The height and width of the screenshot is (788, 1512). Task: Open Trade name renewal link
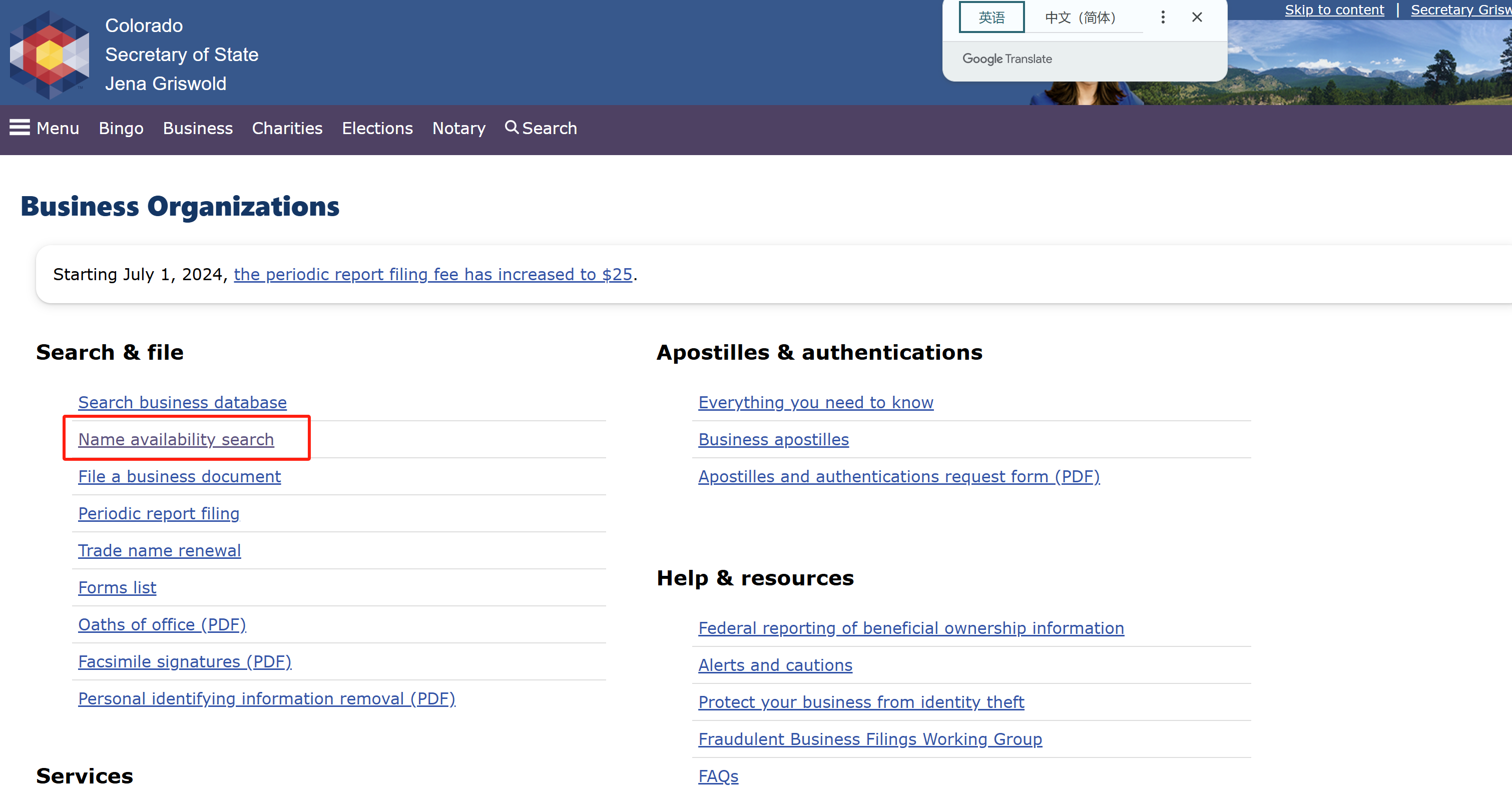160,550
